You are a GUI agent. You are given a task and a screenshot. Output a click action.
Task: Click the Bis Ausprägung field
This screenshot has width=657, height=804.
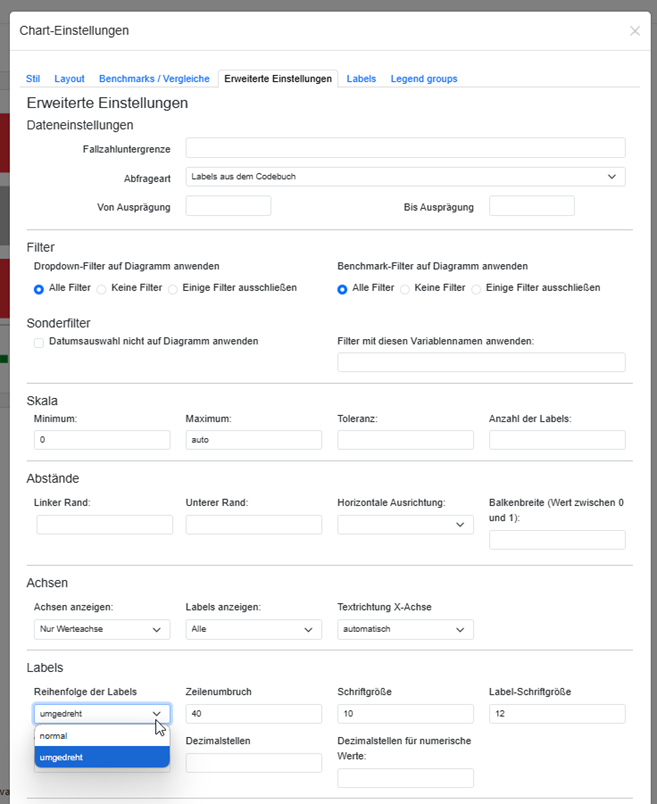(x=531, y=206)
